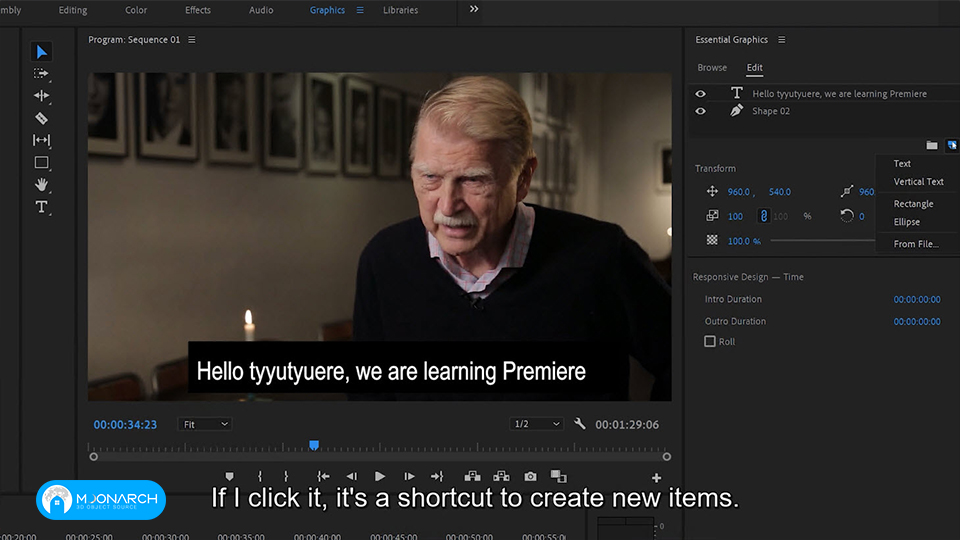Select the Razor tool
This screenshot has width=960, height=540.
click(41, 118)
